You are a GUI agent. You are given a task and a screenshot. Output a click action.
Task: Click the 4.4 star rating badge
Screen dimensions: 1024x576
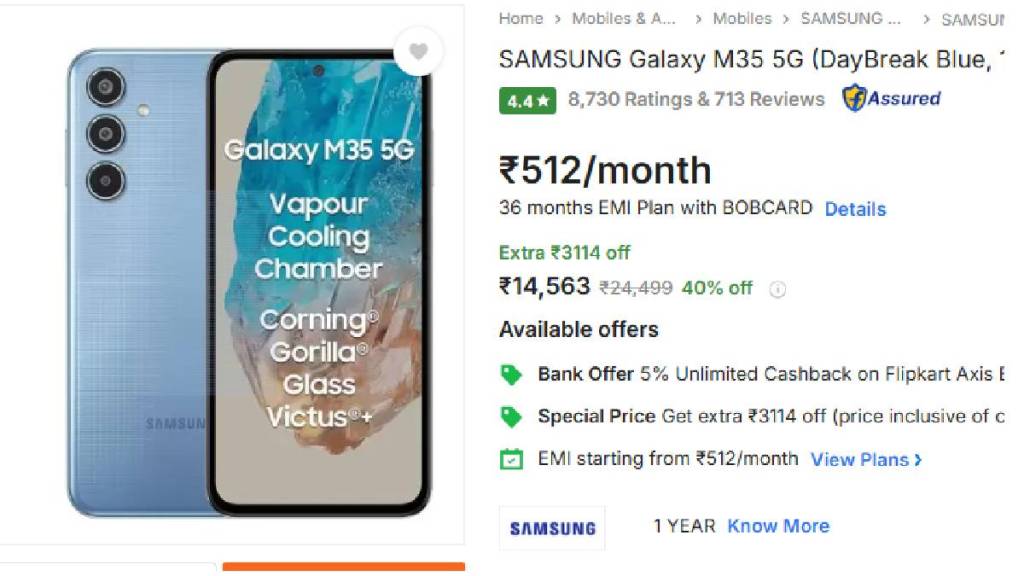tap(528, 101)
